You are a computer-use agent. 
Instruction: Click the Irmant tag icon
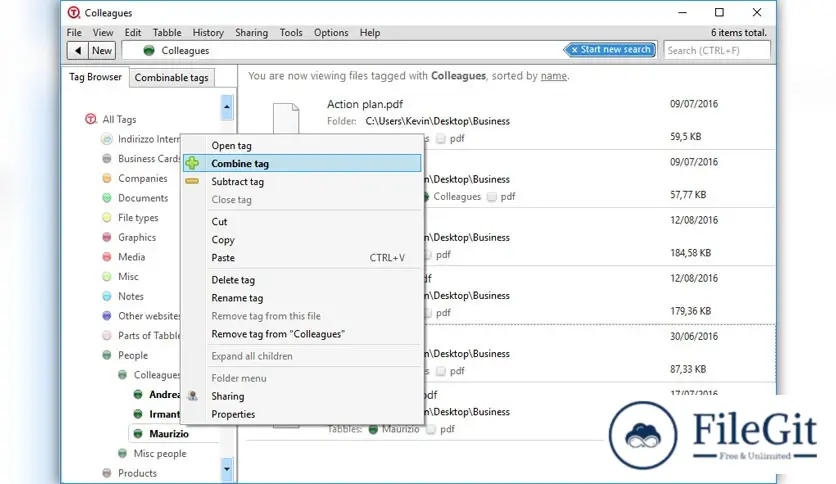pyautogui.click(x=138, y=414)
